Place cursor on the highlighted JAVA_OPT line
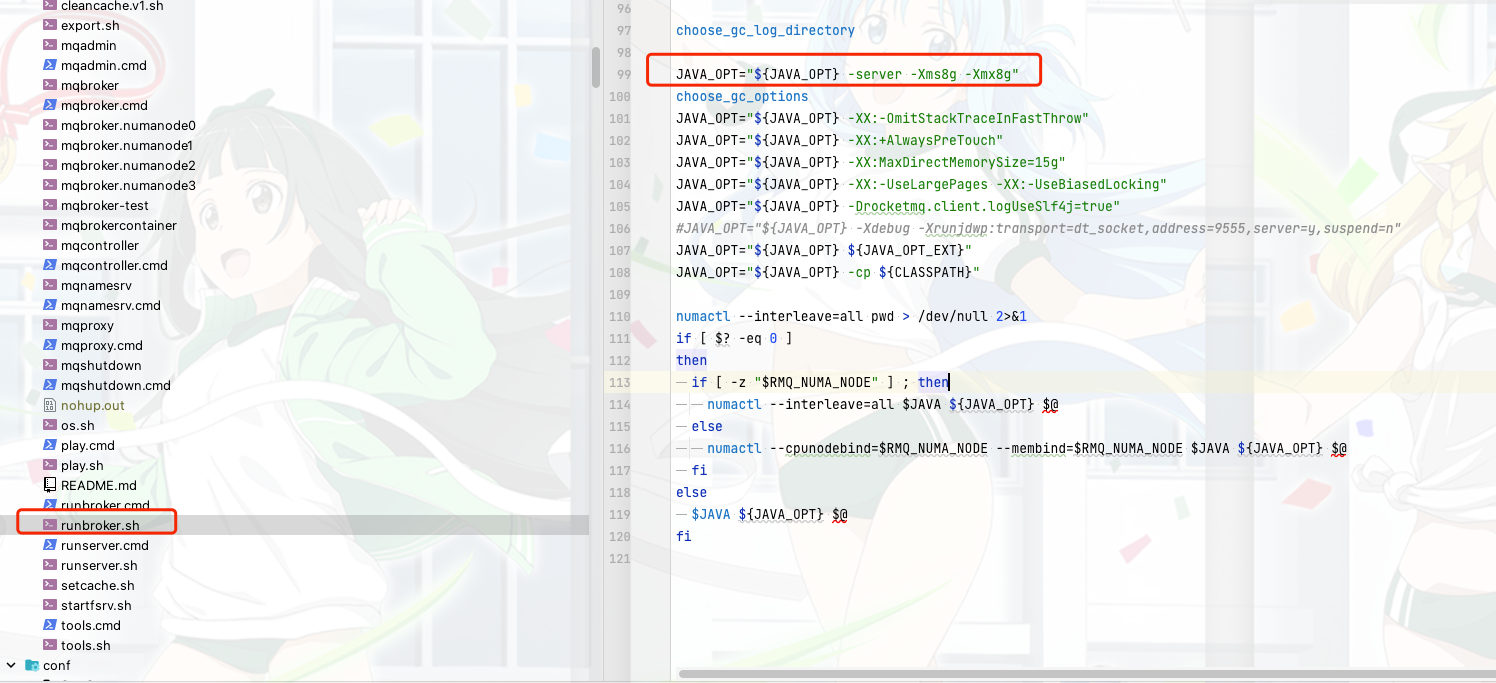 [x=845, y=72]
